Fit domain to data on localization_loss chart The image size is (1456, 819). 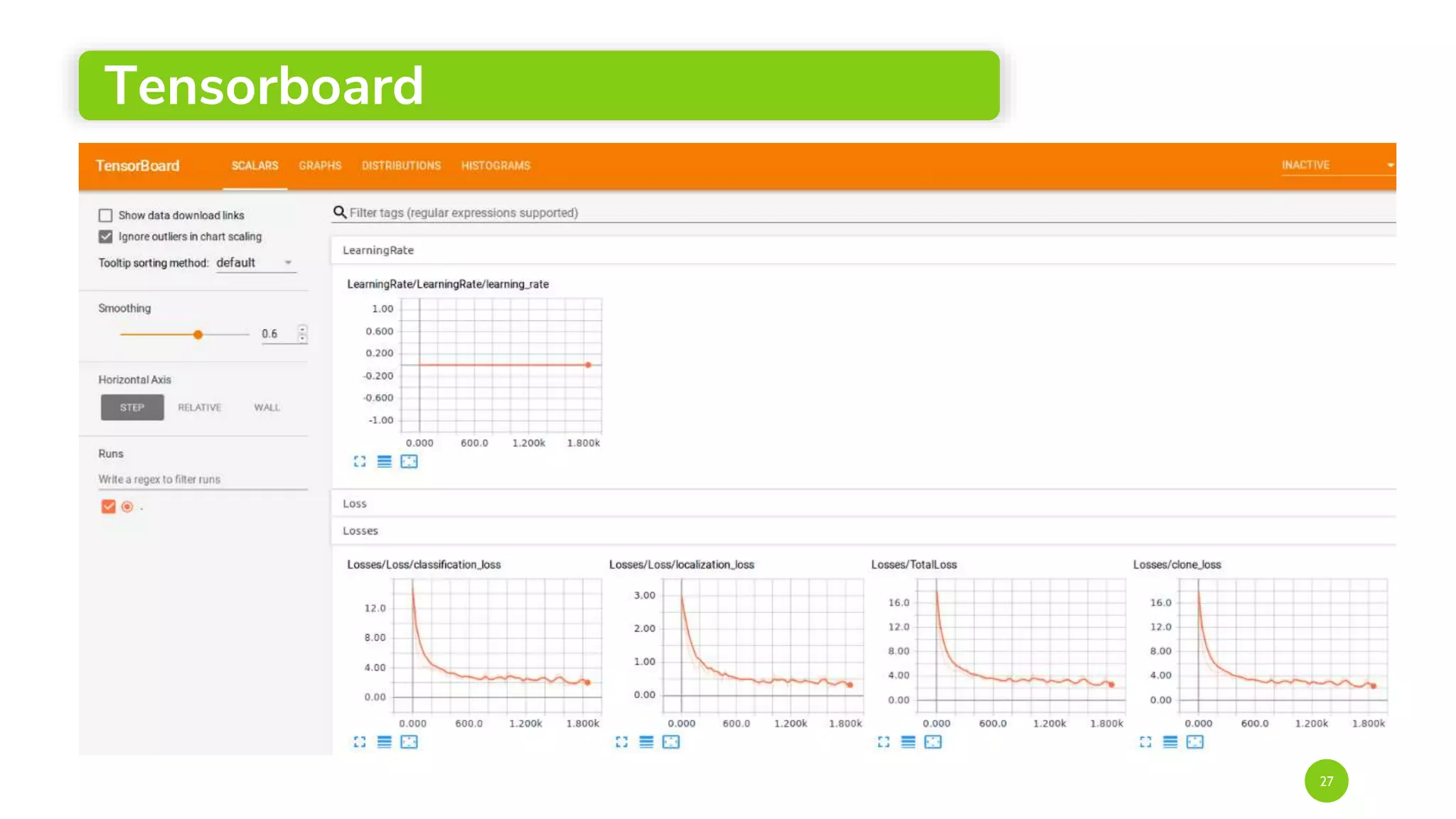[670, 742]
